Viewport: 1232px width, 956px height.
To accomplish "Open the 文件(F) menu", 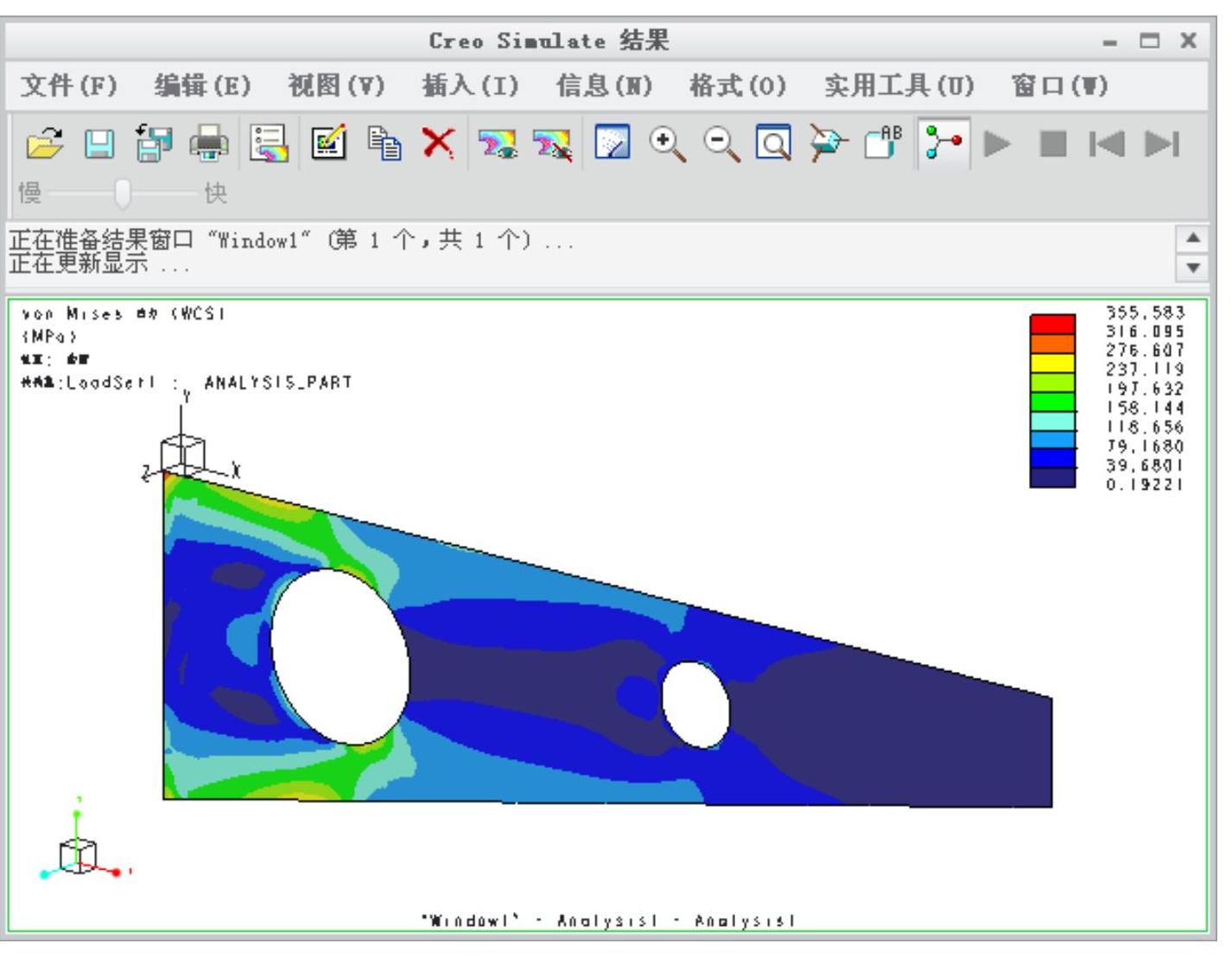I will click(x=68, y=86).
